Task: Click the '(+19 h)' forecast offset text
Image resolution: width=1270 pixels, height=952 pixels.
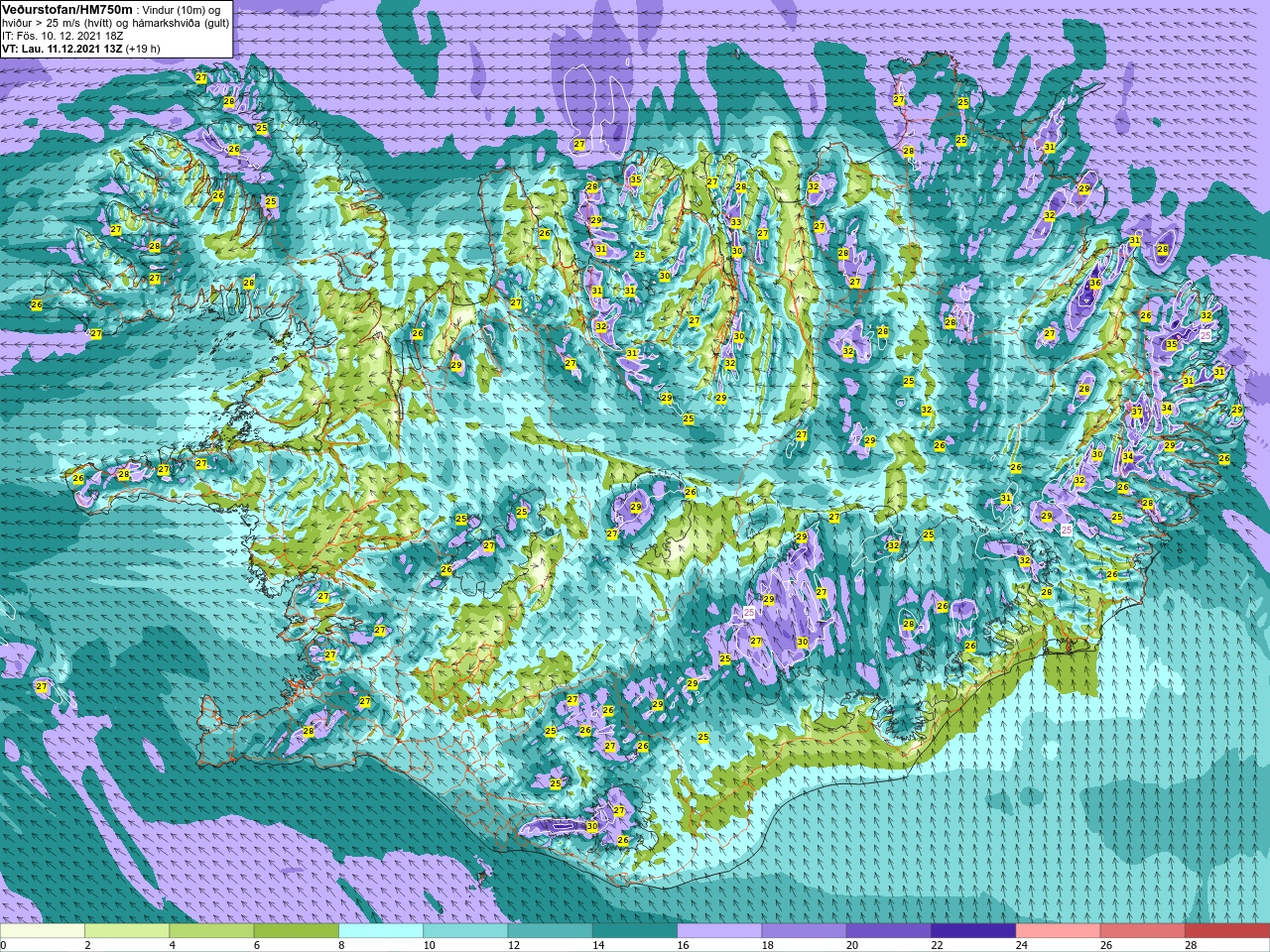Action: [x=143, y=49]
